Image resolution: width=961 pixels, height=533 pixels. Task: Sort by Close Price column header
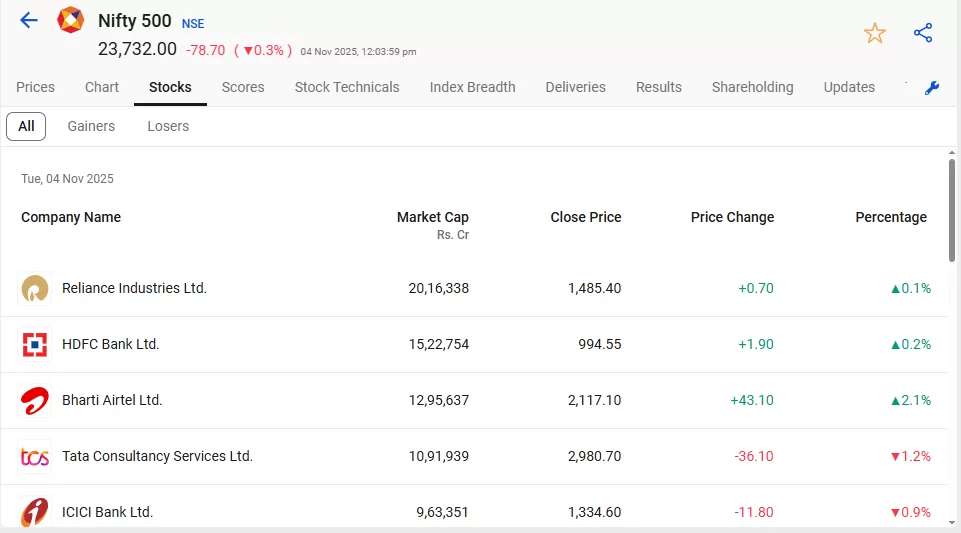tap(586, 217)
